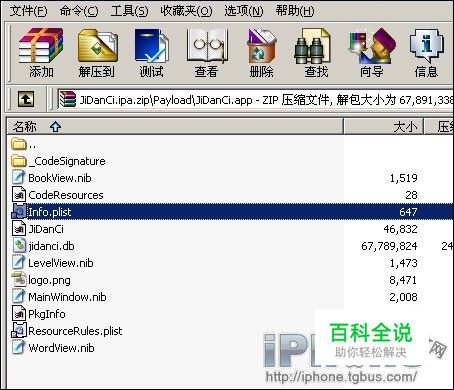Select the parent folder ".." icon
The width and height of the screenshot is (454, 390).
19,144
